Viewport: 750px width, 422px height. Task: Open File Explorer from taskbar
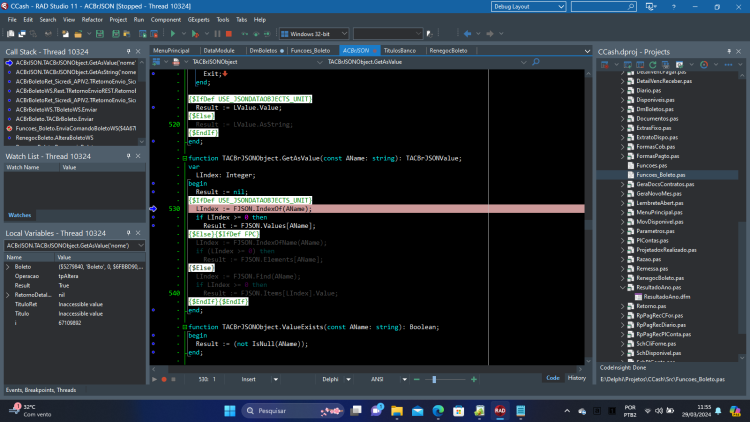(x=397, y=411)
